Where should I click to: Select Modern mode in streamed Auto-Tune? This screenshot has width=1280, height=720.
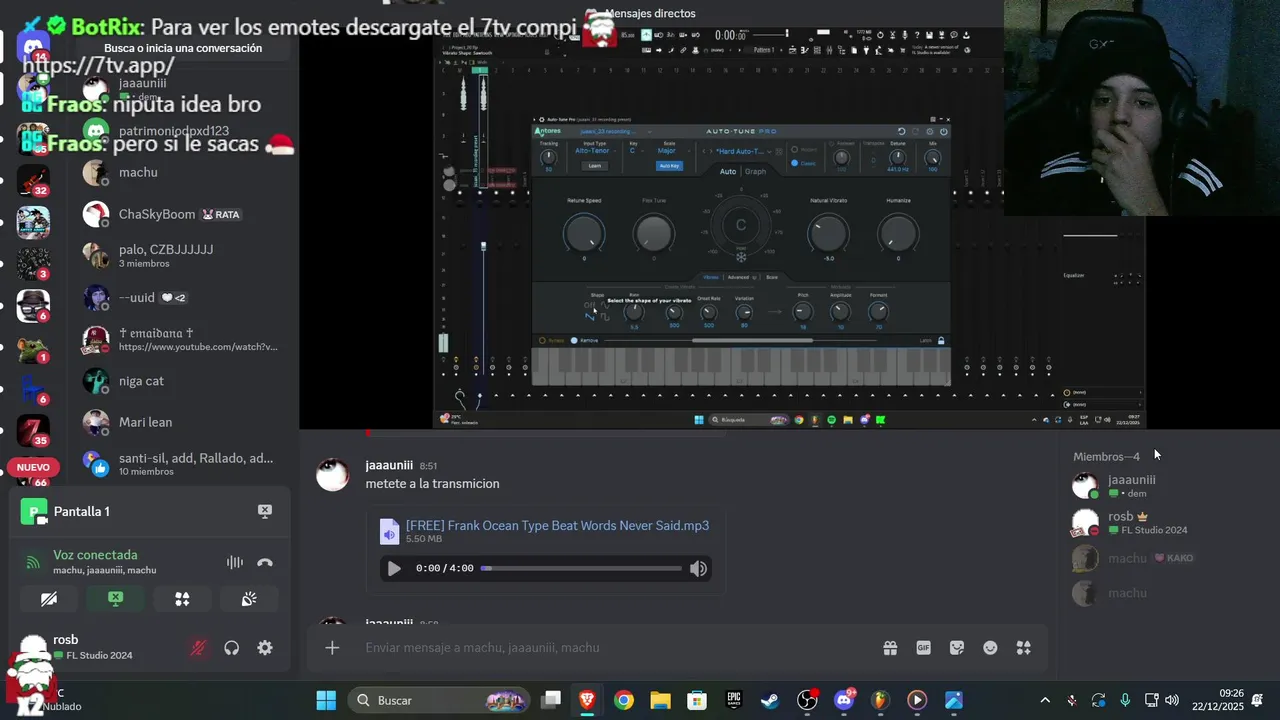click(804, 151)
